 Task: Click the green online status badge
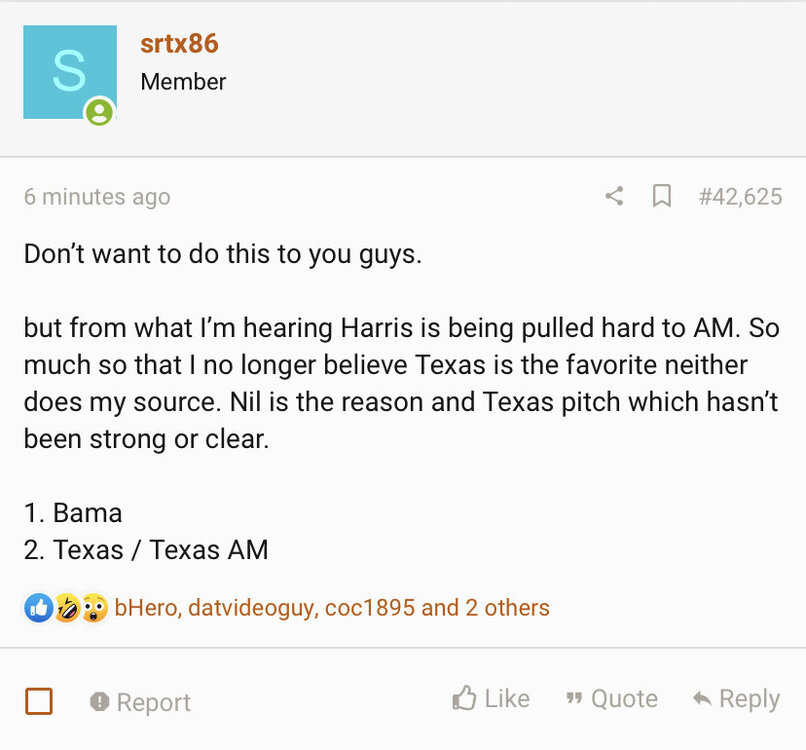(x=98, y=112)
